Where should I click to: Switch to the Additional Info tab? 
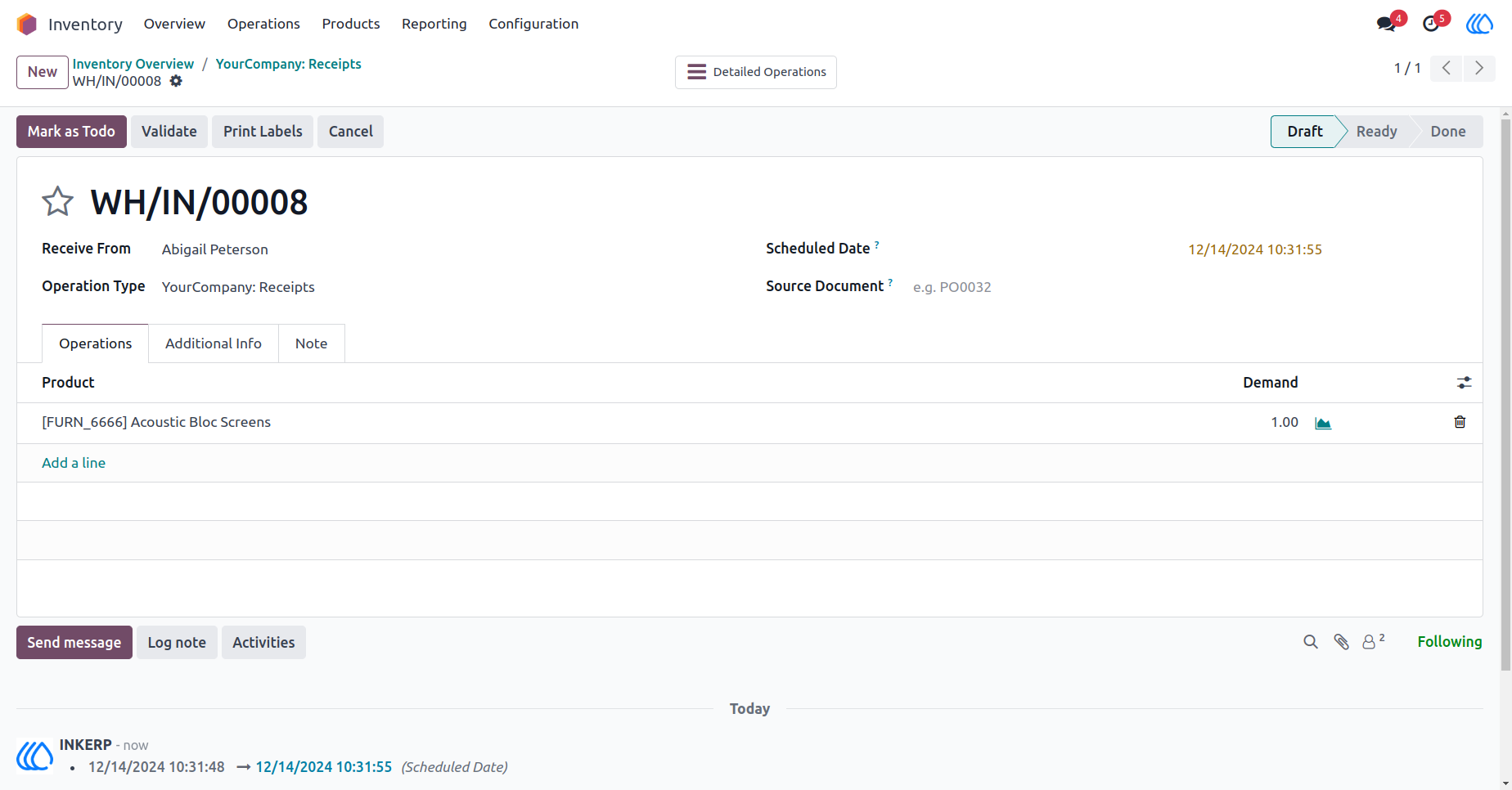[x=214, y=343]
